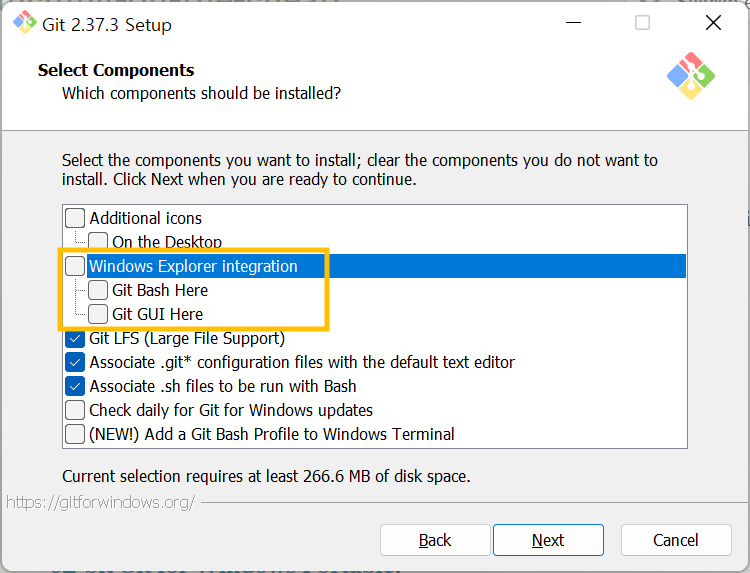Image resolution: width=750 pixels, height=573 pixels.
Task: Select (NEW!) Add a Git Bash Profile text
Action: 272,434
